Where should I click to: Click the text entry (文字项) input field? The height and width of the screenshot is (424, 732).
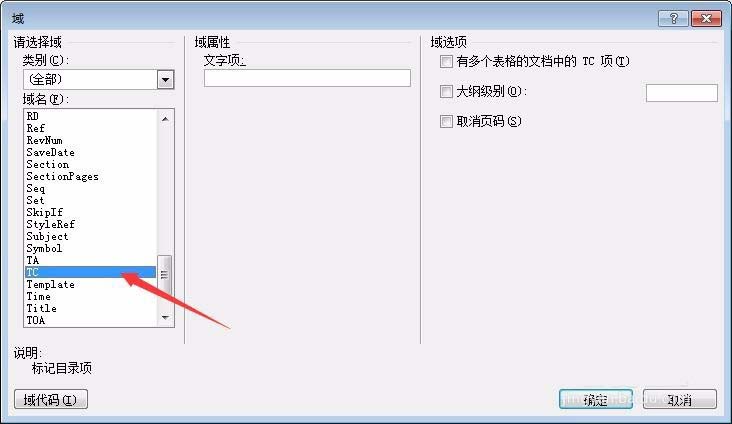[307, 78]
